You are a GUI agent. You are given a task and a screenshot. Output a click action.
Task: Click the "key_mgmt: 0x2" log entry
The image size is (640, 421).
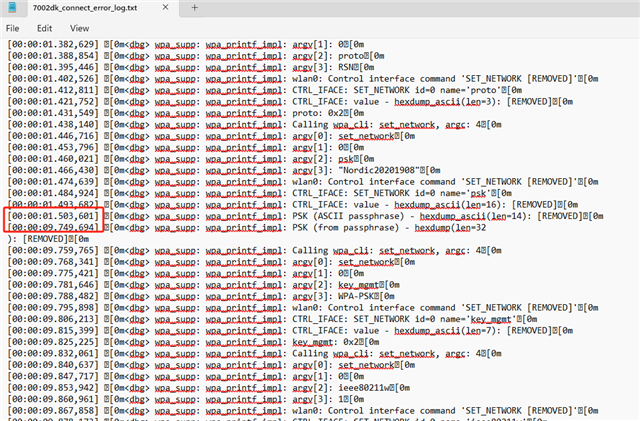(330, 339)
